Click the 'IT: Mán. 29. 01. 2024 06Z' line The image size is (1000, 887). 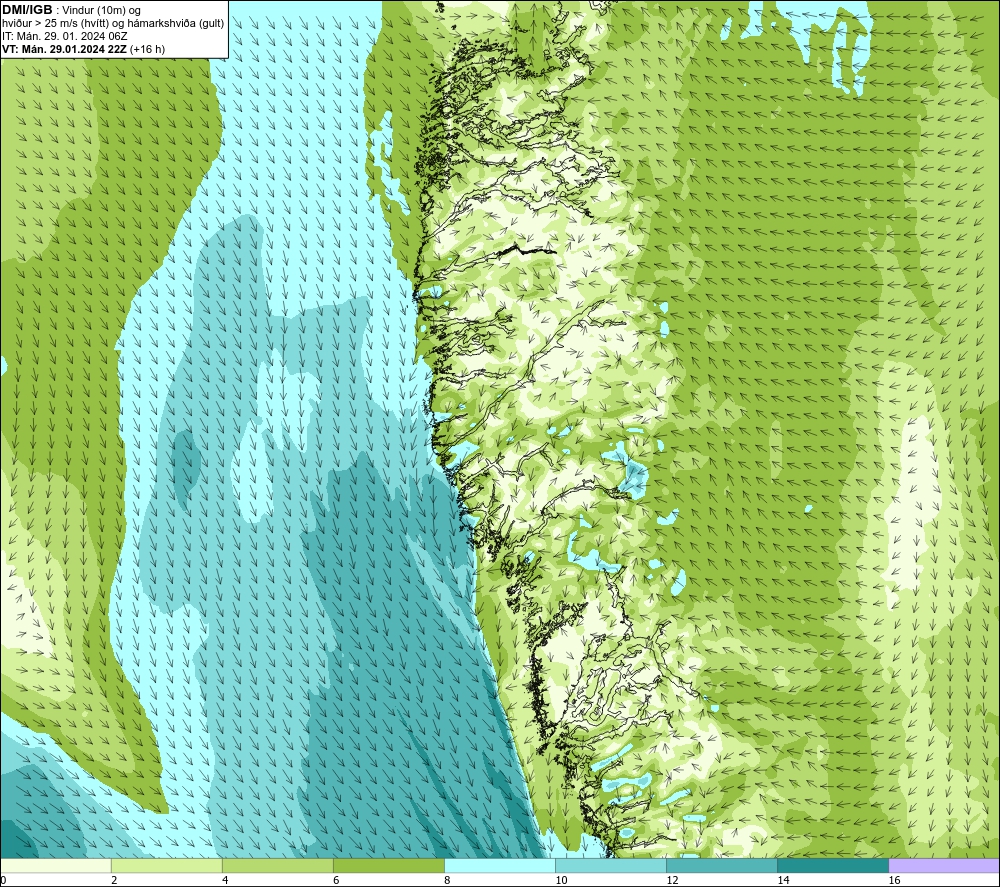(x=64, y=36)
